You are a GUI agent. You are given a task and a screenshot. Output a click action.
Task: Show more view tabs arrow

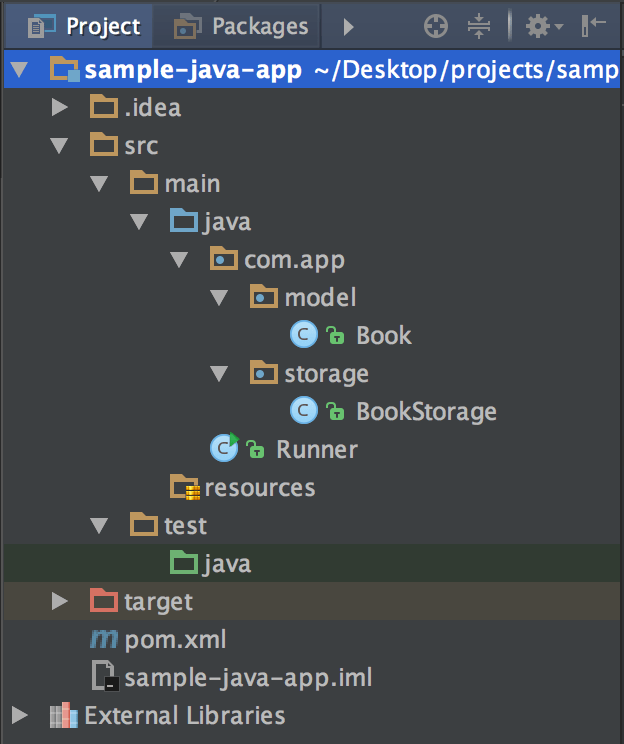[348, 27]
